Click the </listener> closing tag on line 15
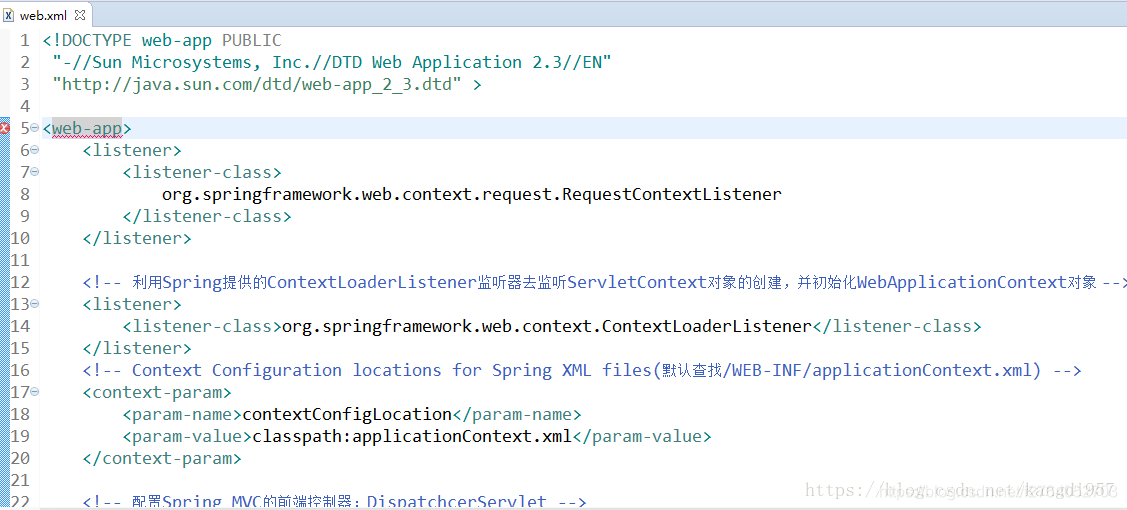This screenshot has height=510, width=1127. [137, 348]
